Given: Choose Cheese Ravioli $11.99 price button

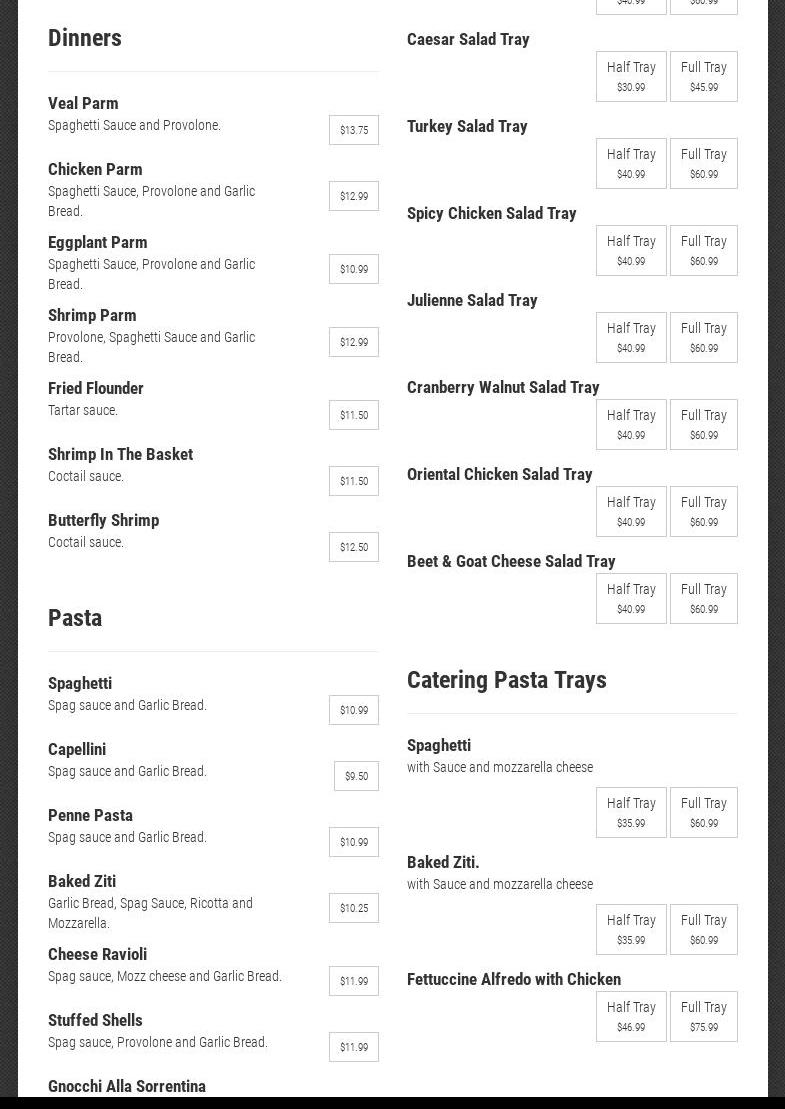Looking at the screenshot, I should 354,981.
